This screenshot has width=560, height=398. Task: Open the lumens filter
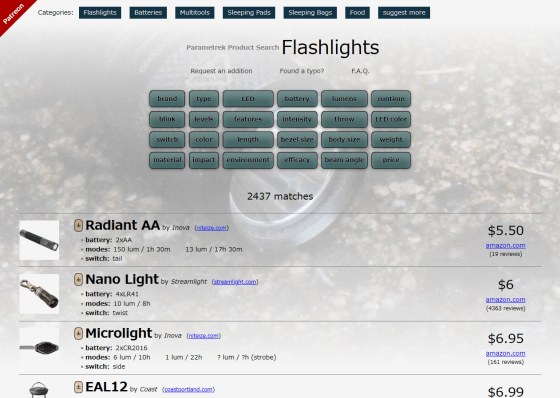coord(344,99)
